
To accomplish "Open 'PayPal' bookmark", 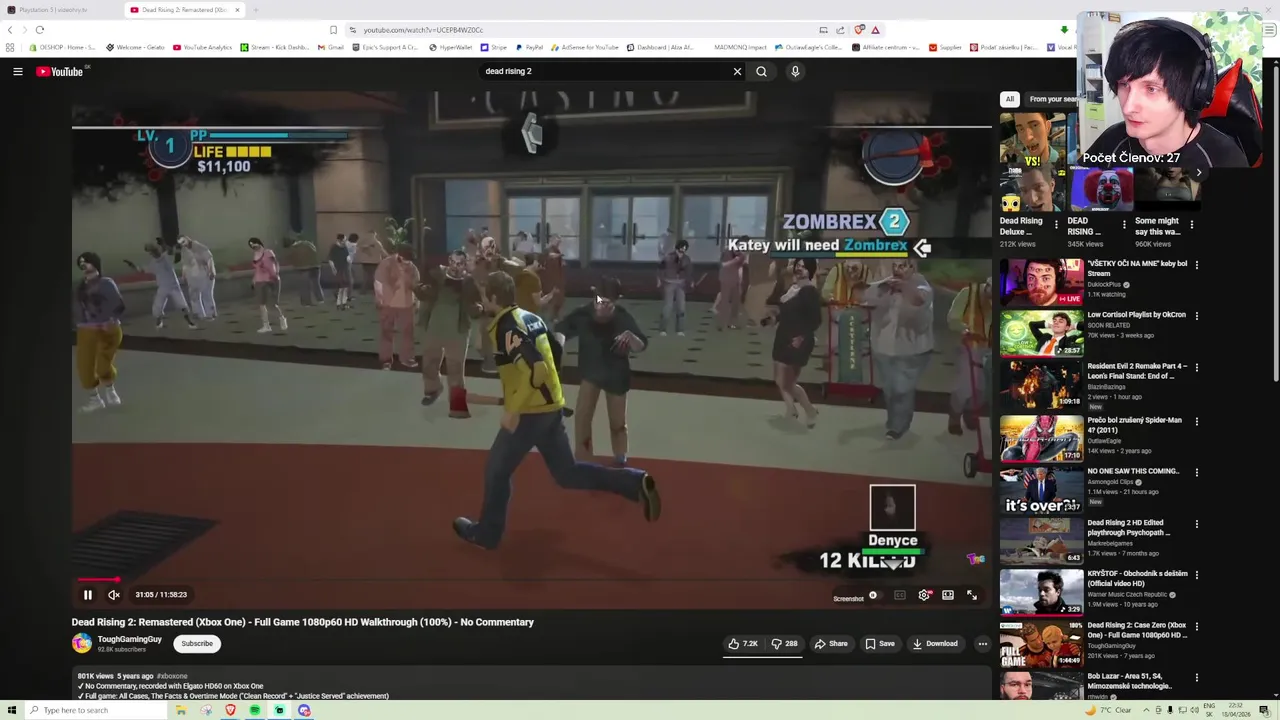I will click(x=528, y=47).
